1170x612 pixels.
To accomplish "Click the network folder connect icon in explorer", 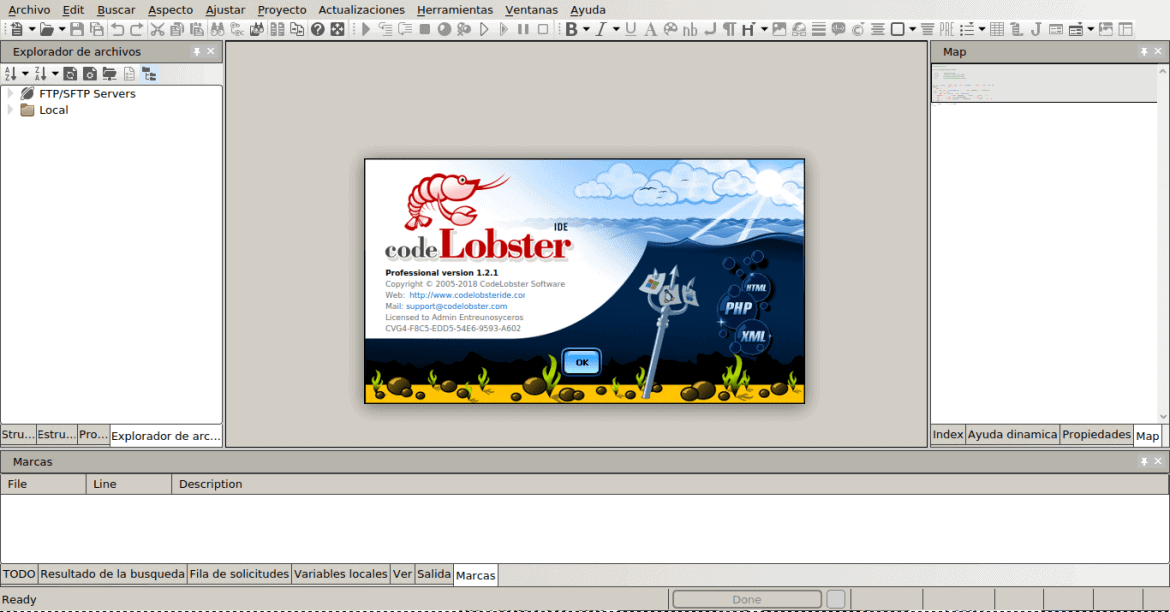I will pyautogui.click(x=110, y=74).
